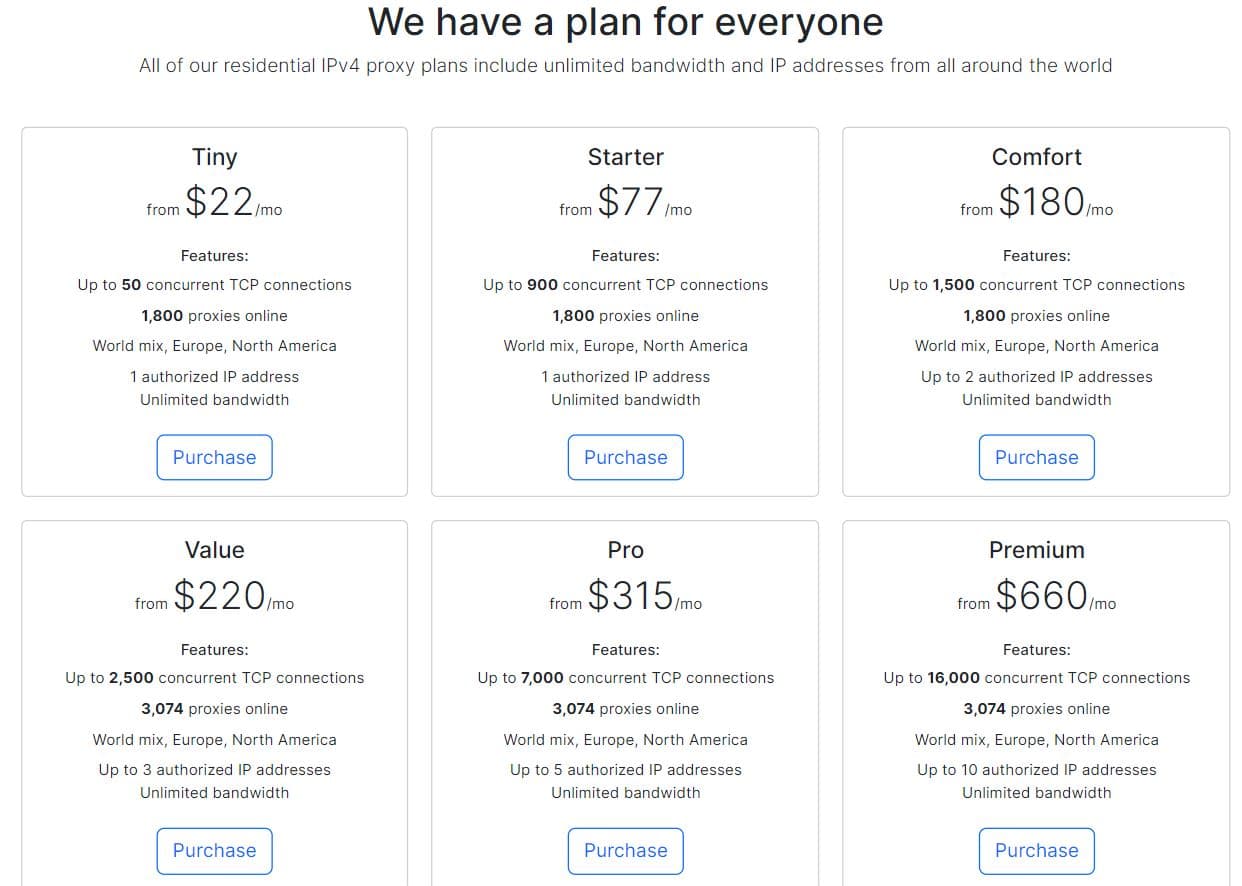Click the "We have a plan for everyone" heading
Screen dimensions: 1242x886
pyautogui.click(x=625, y=22)
